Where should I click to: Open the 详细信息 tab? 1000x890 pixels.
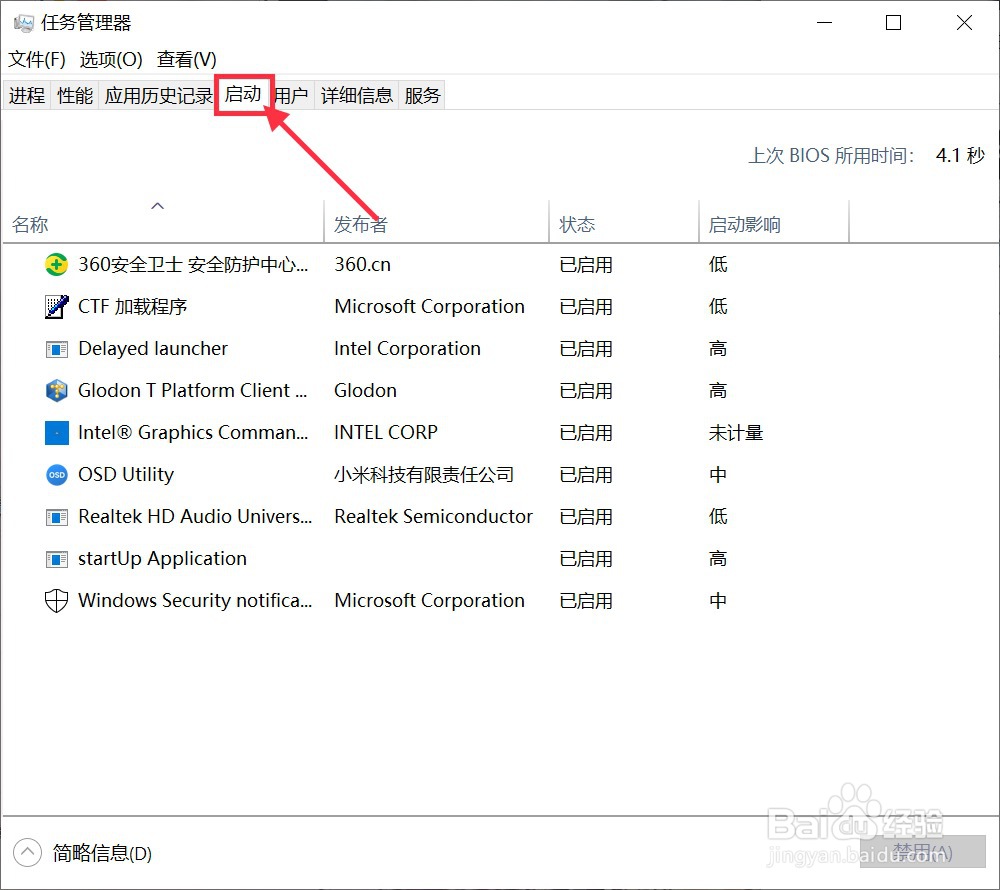coord(356,94)
